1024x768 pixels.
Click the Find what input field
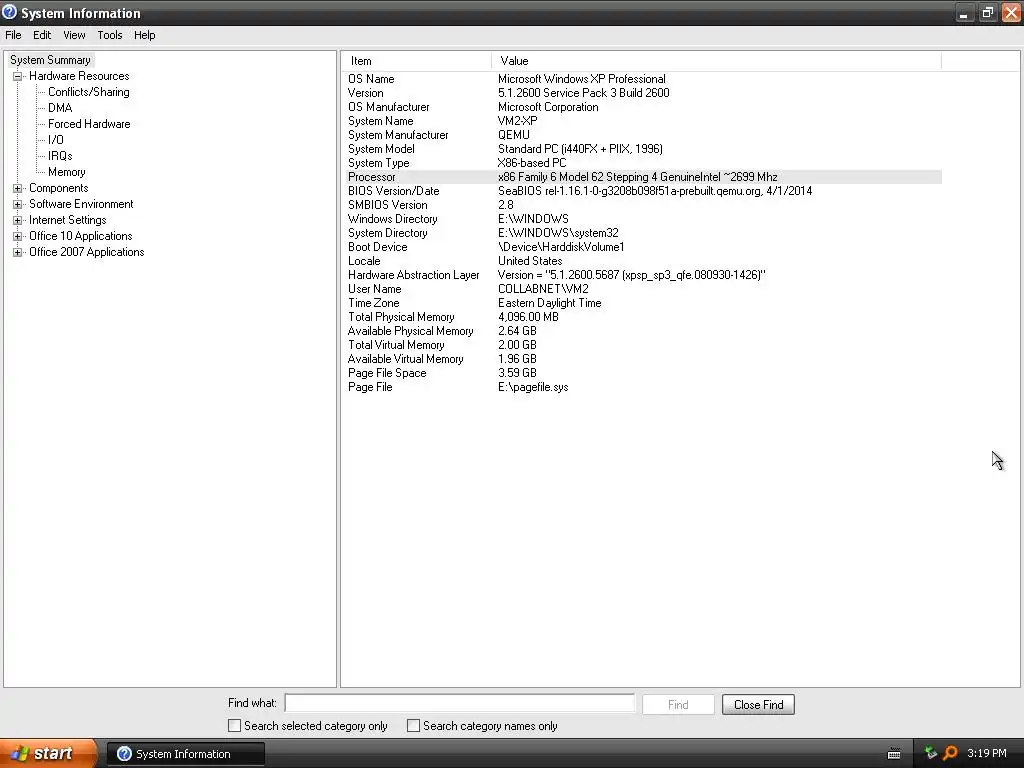coord(460,703)
